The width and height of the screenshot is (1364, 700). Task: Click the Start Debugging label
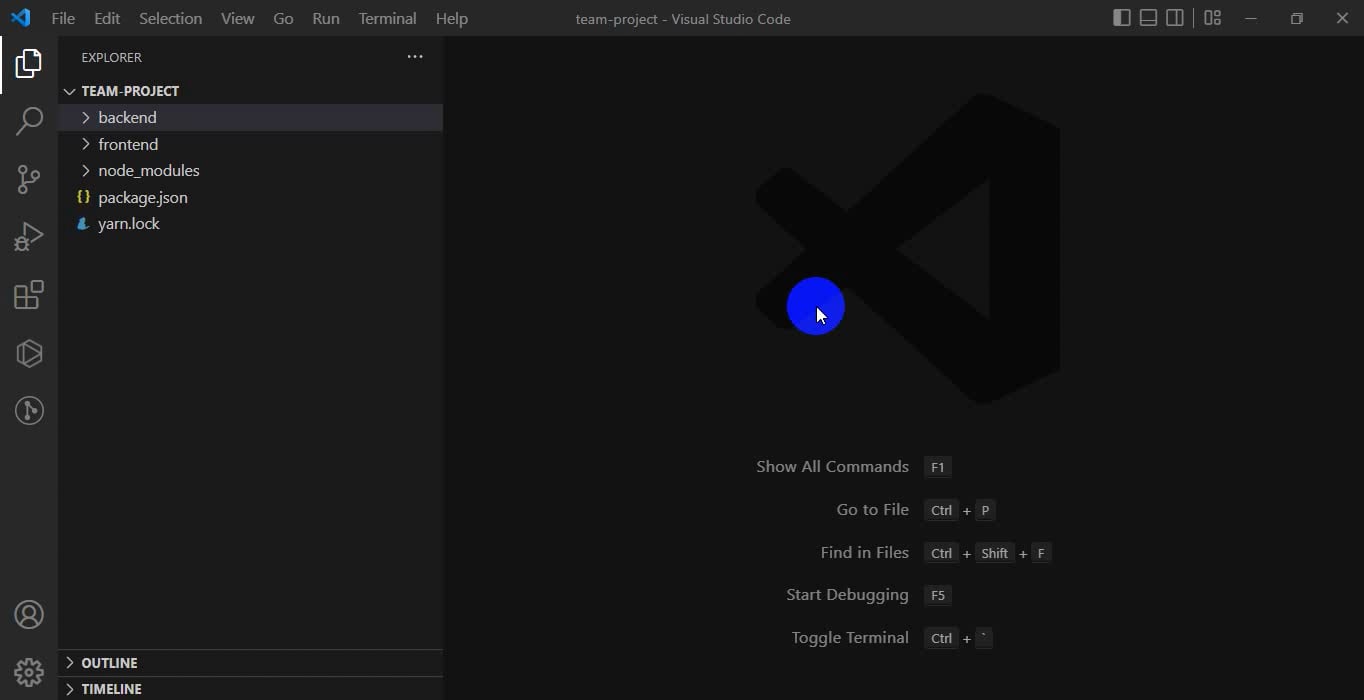847,595
